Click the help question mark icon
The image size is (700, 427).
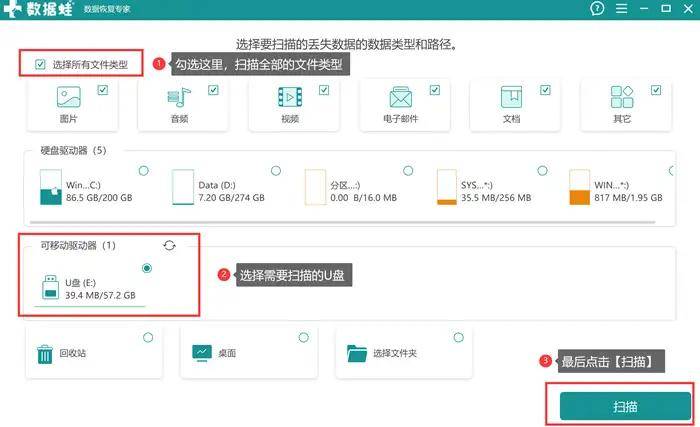pyautogui.click(x=597, y=8)
